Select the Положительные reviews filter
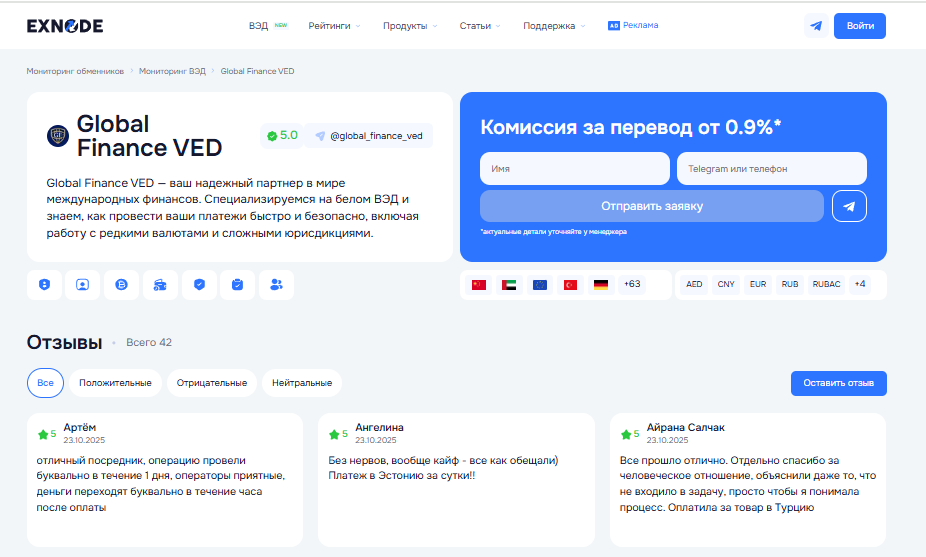The image size is (926, 557). point(115,383)
